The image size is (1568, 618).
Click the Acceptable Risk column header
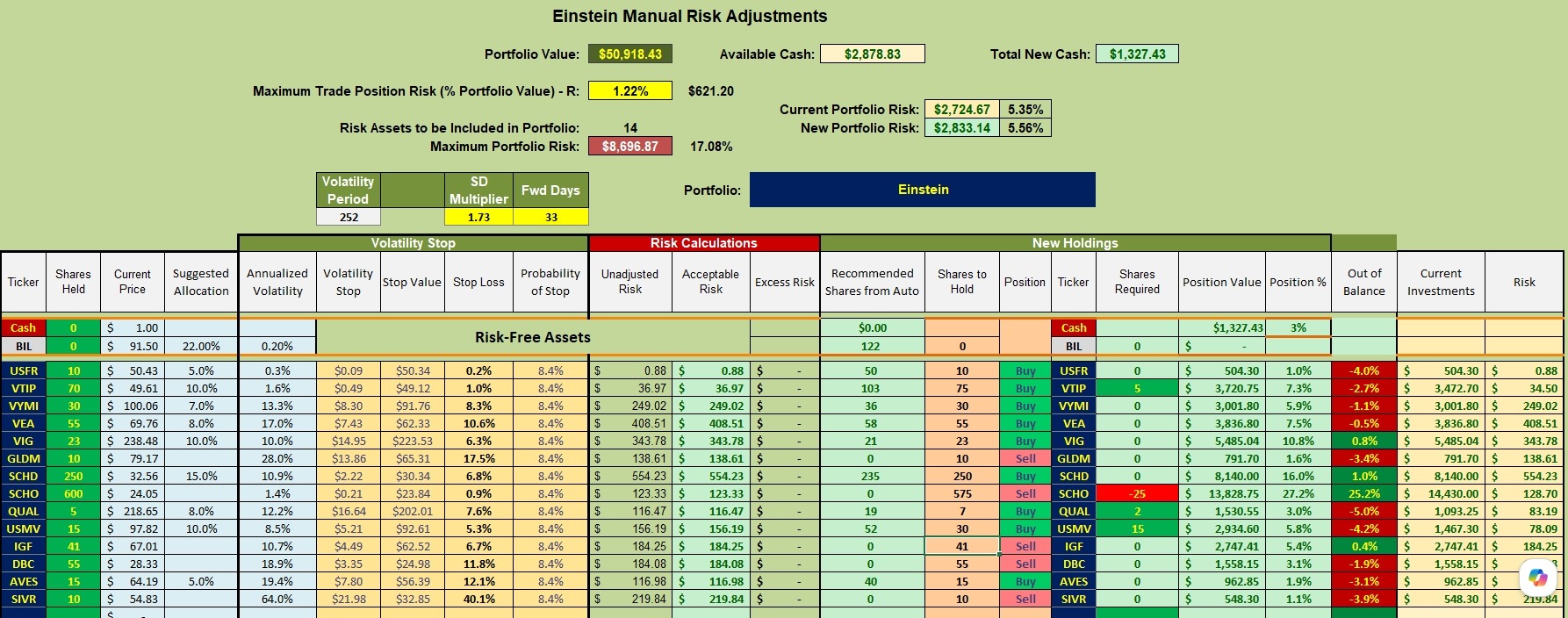click(x=711, y=282)
